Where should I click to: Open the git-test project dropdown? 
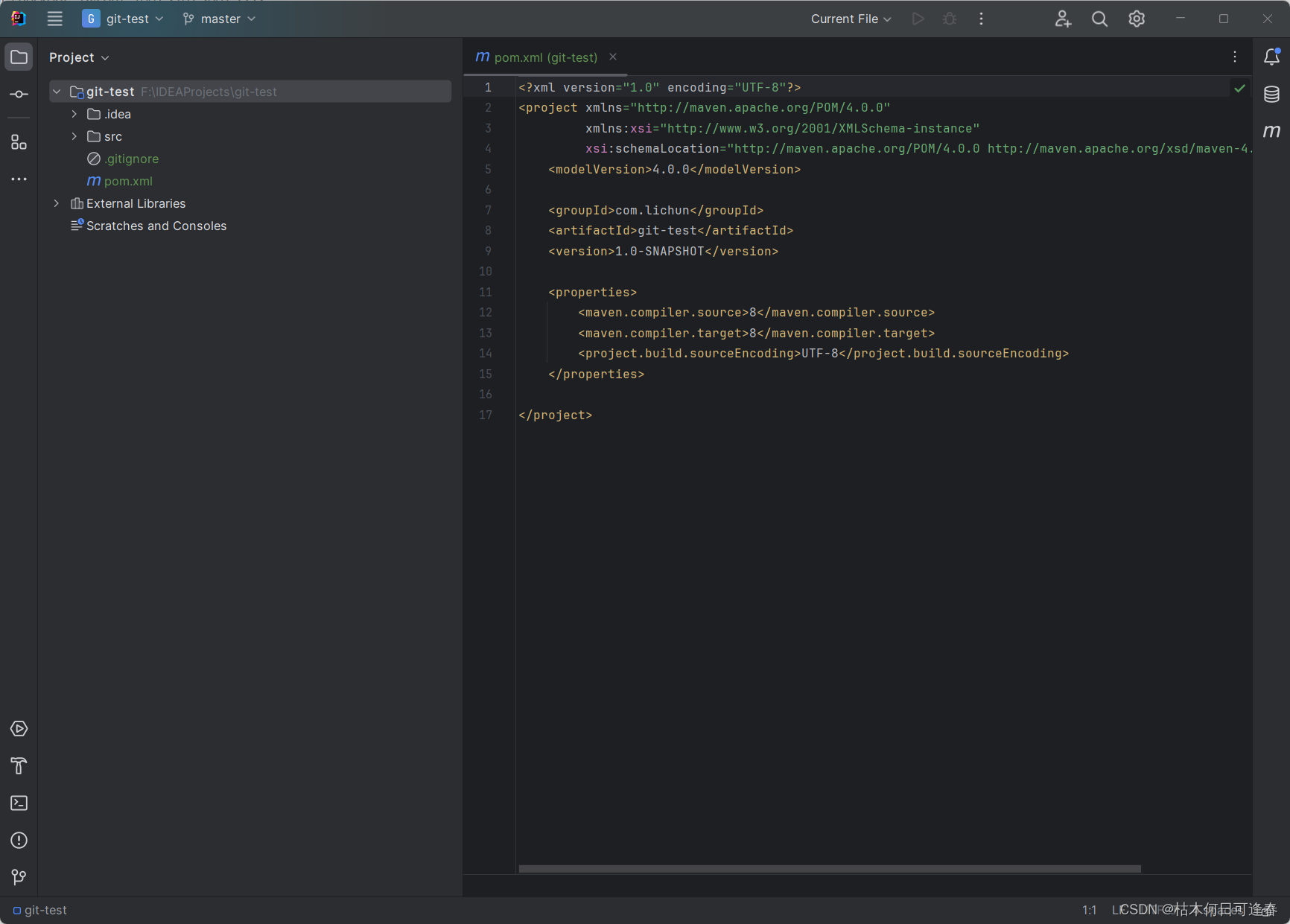(123, 19)
